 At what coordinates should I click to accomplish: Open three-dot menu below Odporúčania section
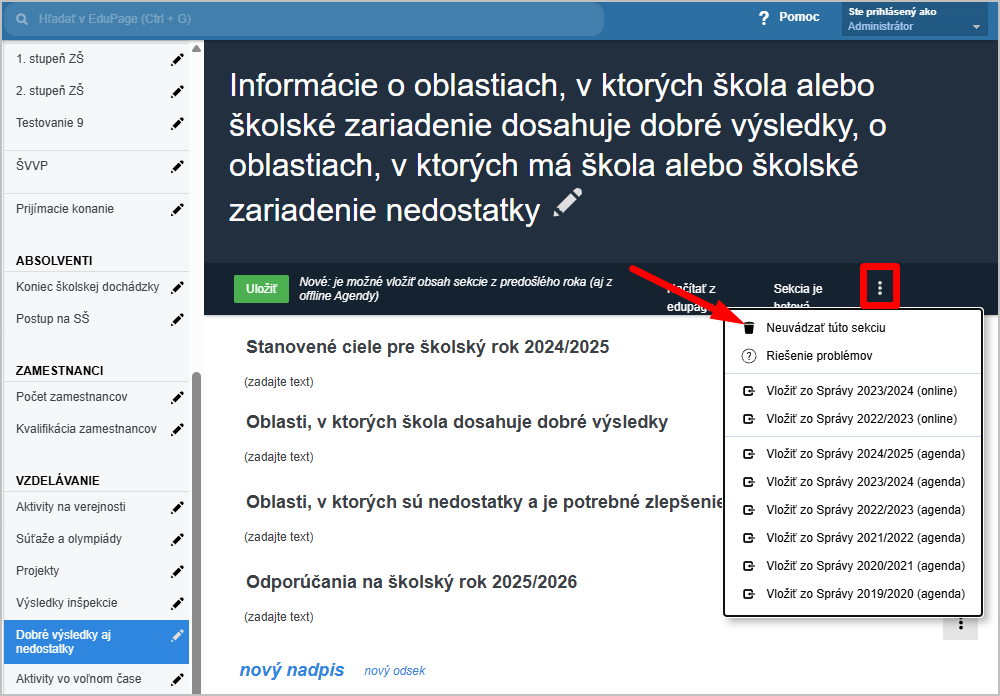point(960,624)
